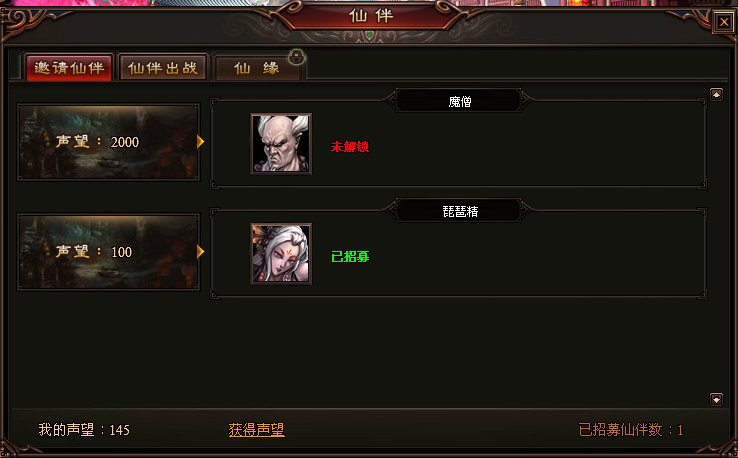
Task: Click the 魔僧 character portrait
Action: coord(281,144)
